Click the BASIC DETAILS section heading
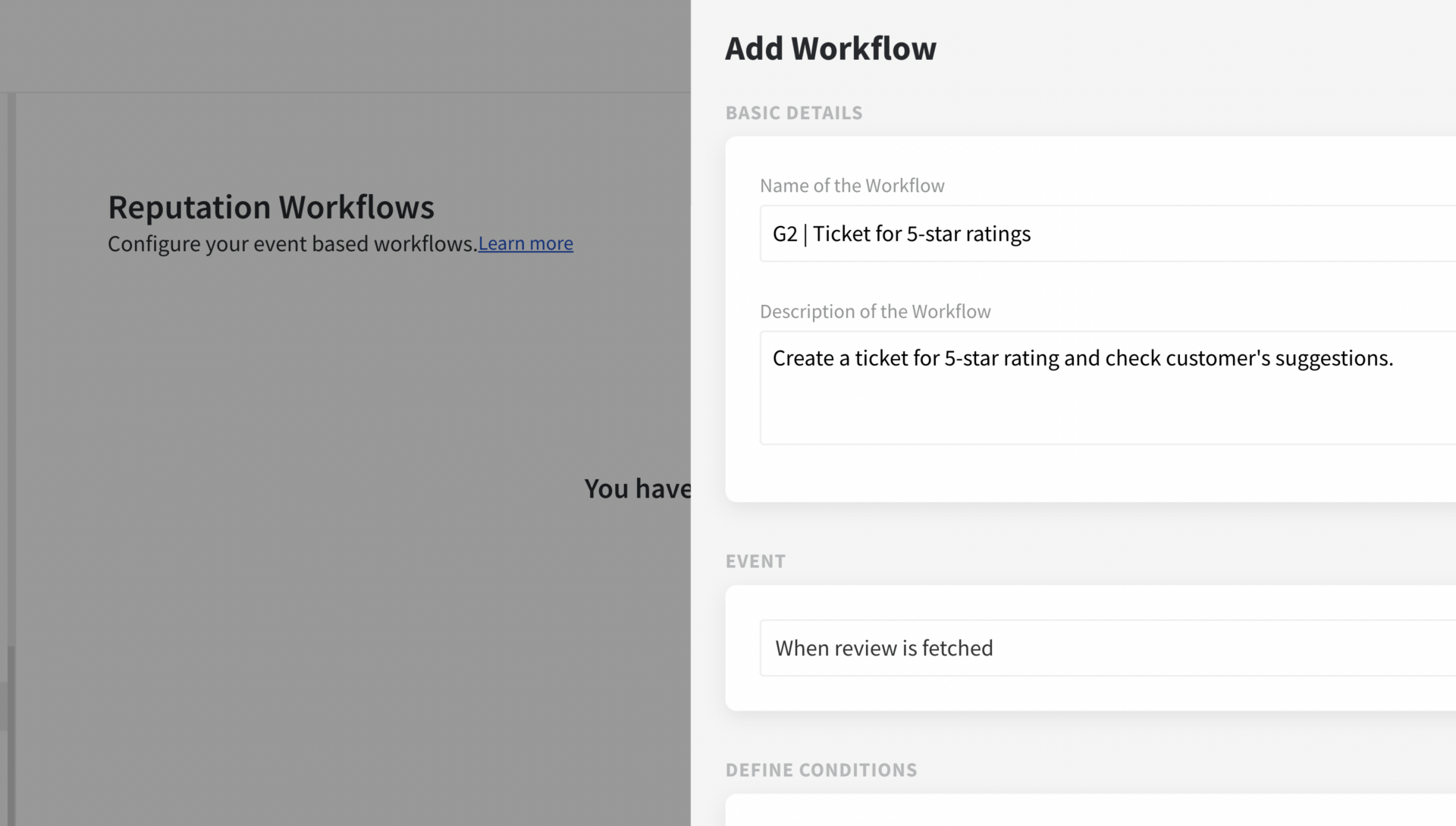 tap(794, 113)
